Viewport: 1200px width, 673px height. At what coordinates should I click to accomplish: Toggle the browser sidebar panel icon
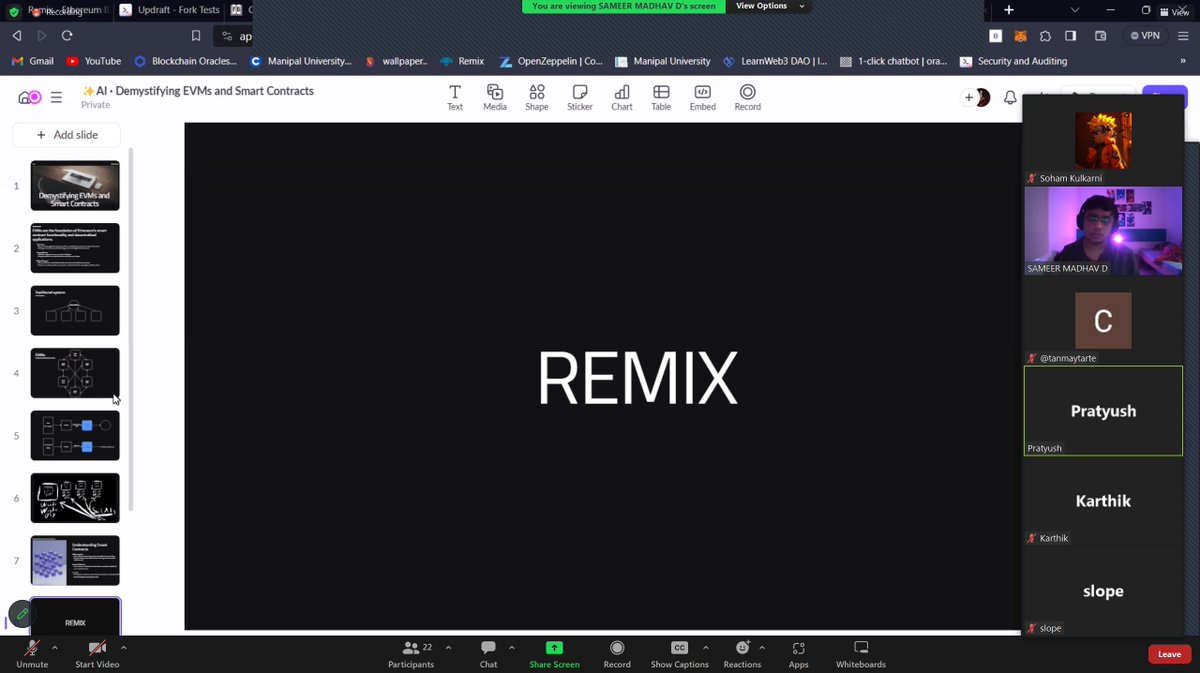(1070, 35)
